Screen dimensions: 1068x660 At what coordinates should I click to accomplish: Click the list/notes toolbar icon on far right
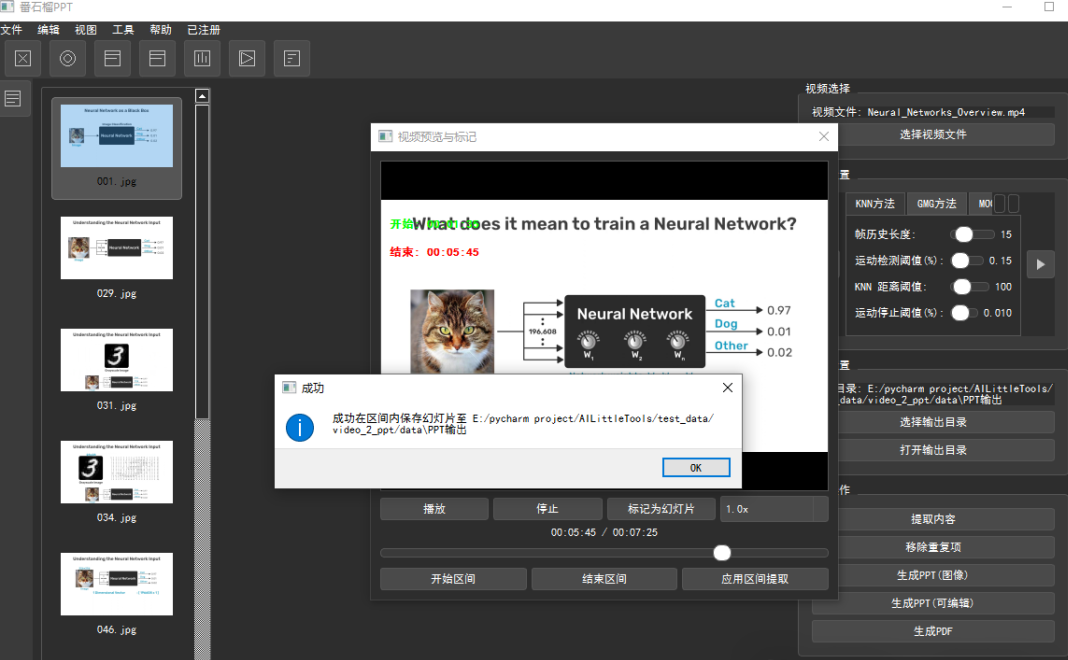[291, 58]
